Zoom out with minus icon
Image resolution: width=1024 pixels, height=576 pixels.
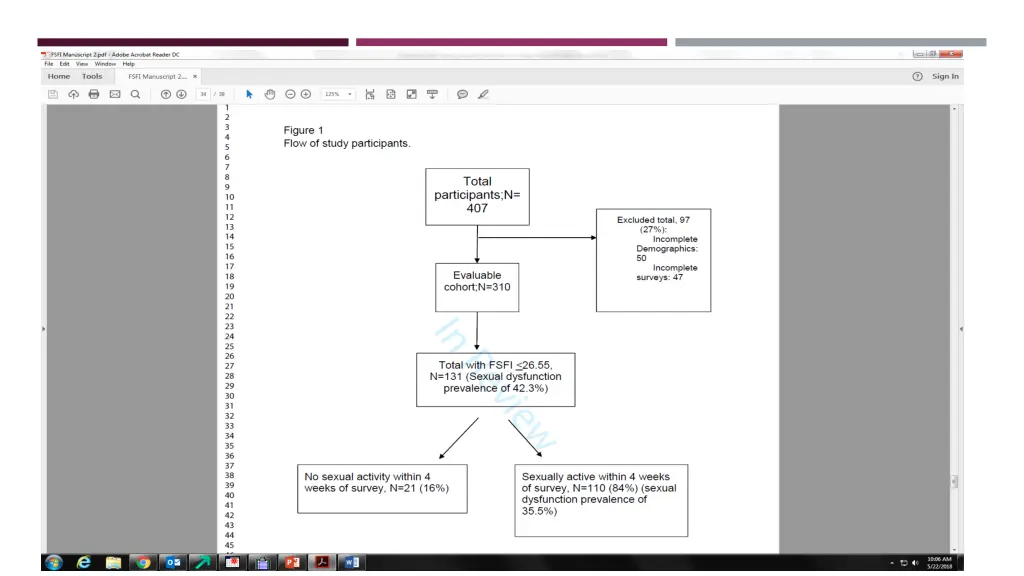point(291,94)
